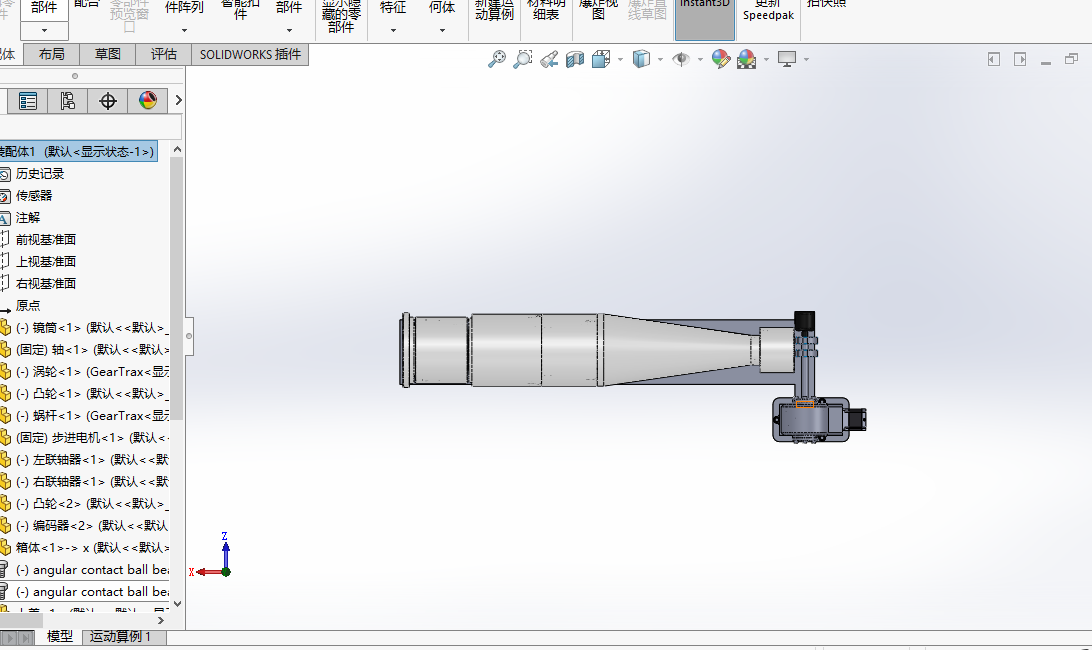Click the 新建运动算例 ribbon button
This screenshot has width=1092, height=650.
(x=494, y=10)
